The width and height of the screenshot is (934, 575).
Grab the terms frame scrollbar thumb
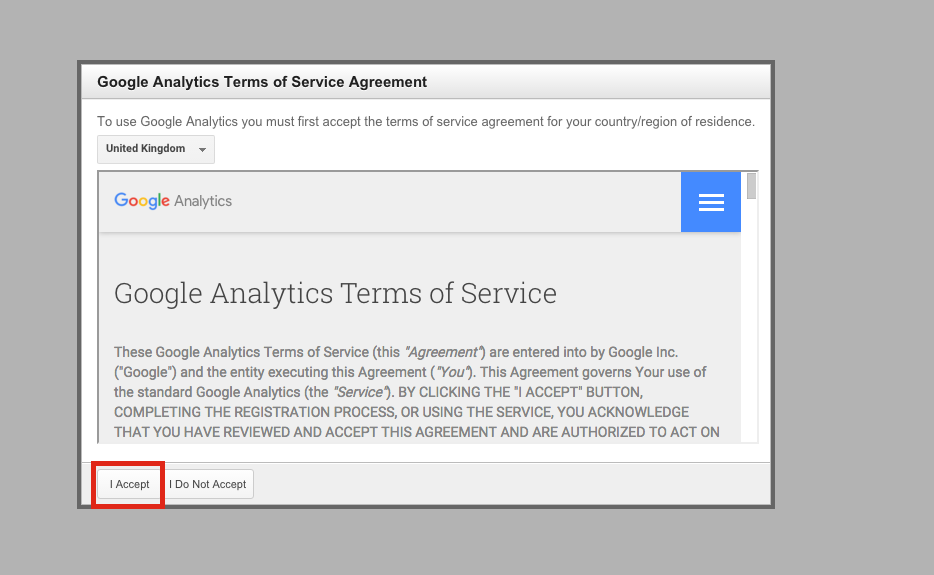point(751,186)
